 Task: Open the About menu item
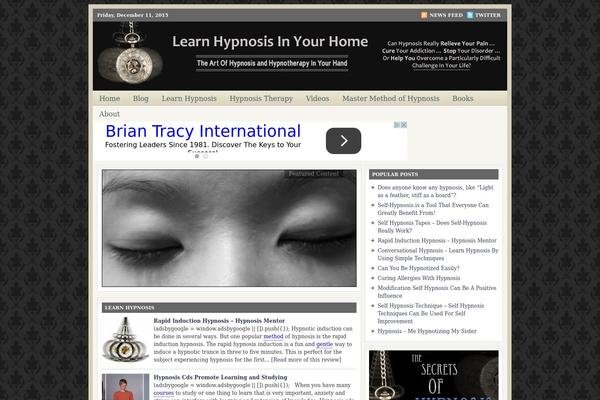pos(109,114)
